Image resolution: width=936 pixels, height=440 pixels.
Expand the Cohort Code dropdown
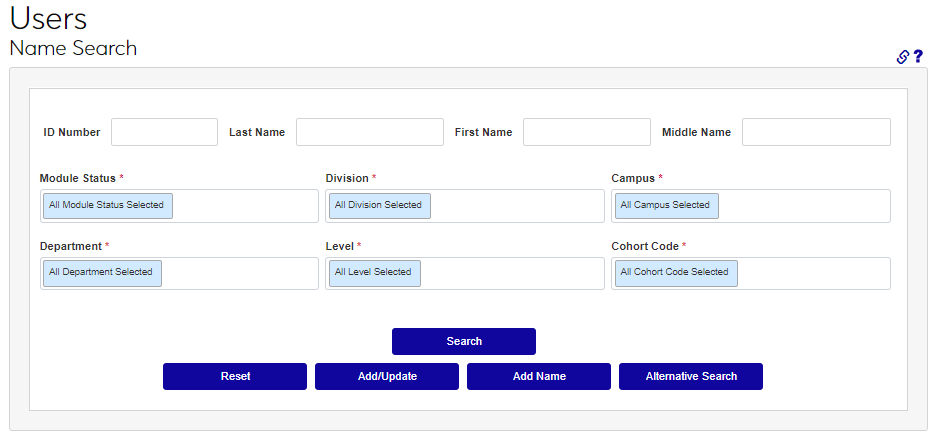tap(812, 273)
